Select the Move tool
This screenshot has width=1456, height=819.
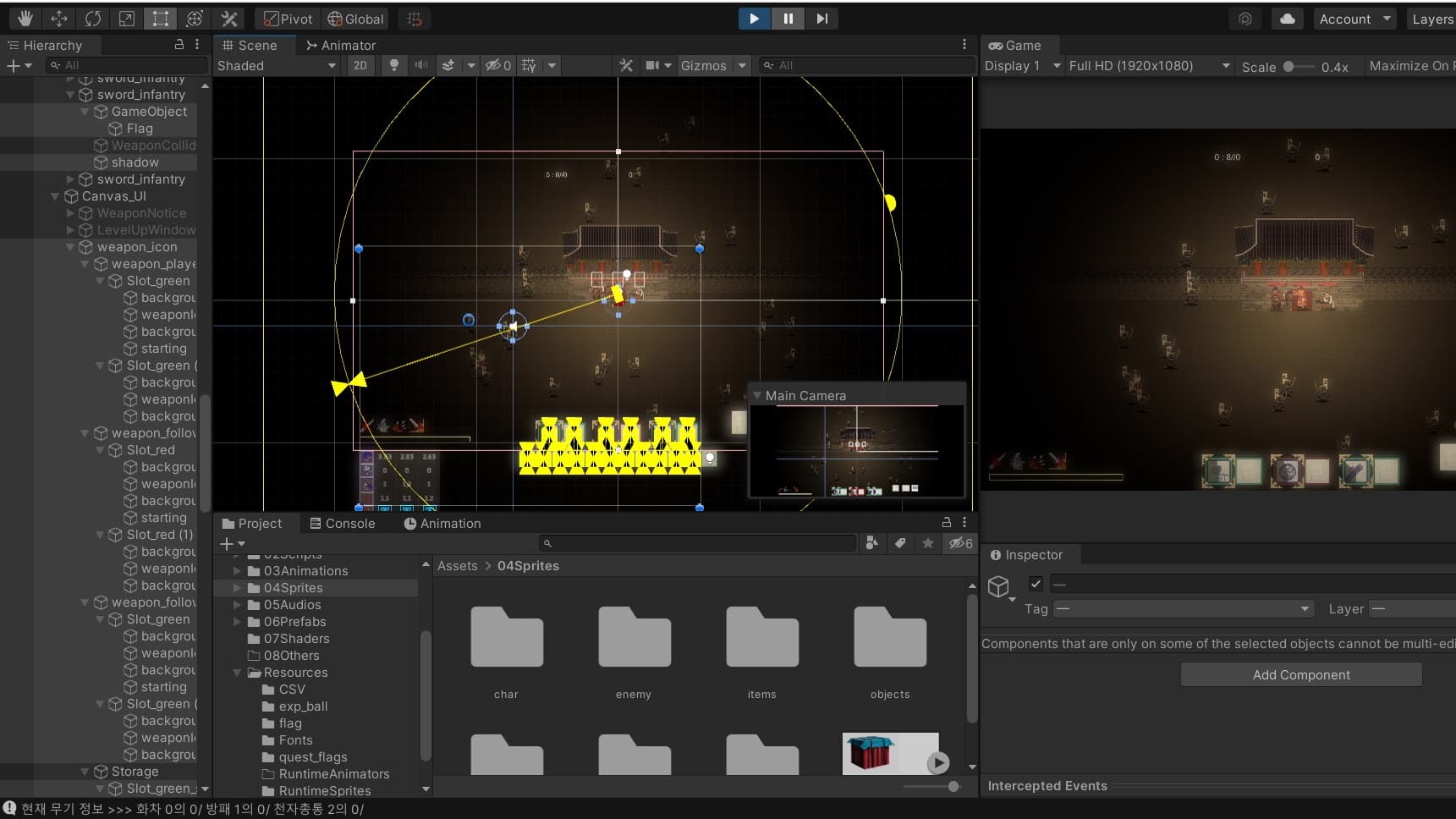click(59, 19)
